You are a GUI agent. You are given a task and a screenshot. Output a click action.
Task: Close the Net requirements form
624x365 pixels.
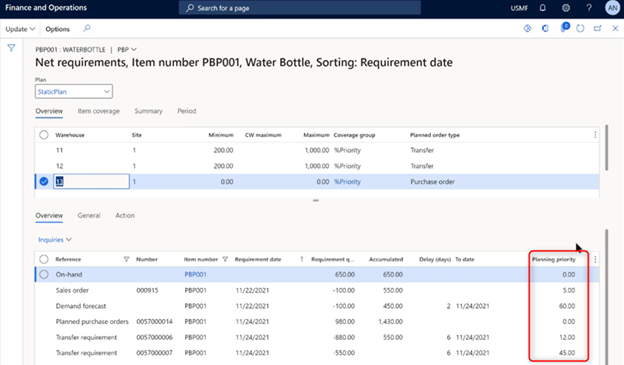[x=615, y=28]
